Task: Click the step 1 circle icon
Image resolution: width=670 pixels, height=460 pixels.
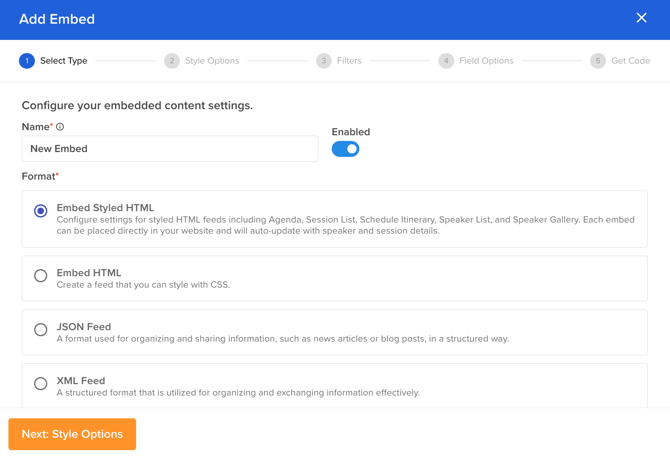Action: point(27,61)
